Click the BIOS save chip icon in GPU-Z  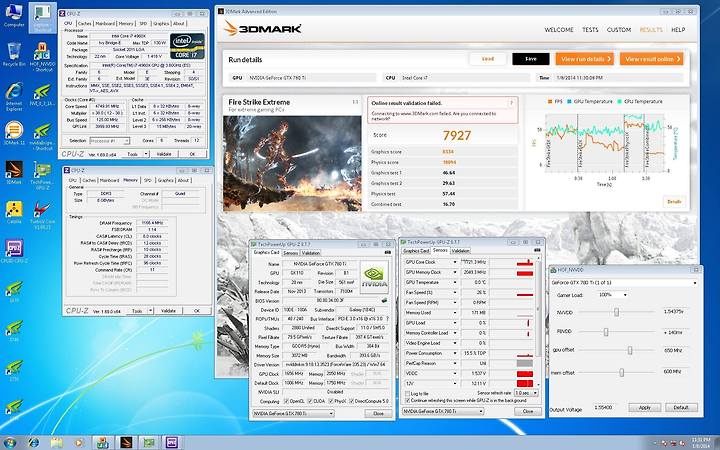tap(384, 301)
